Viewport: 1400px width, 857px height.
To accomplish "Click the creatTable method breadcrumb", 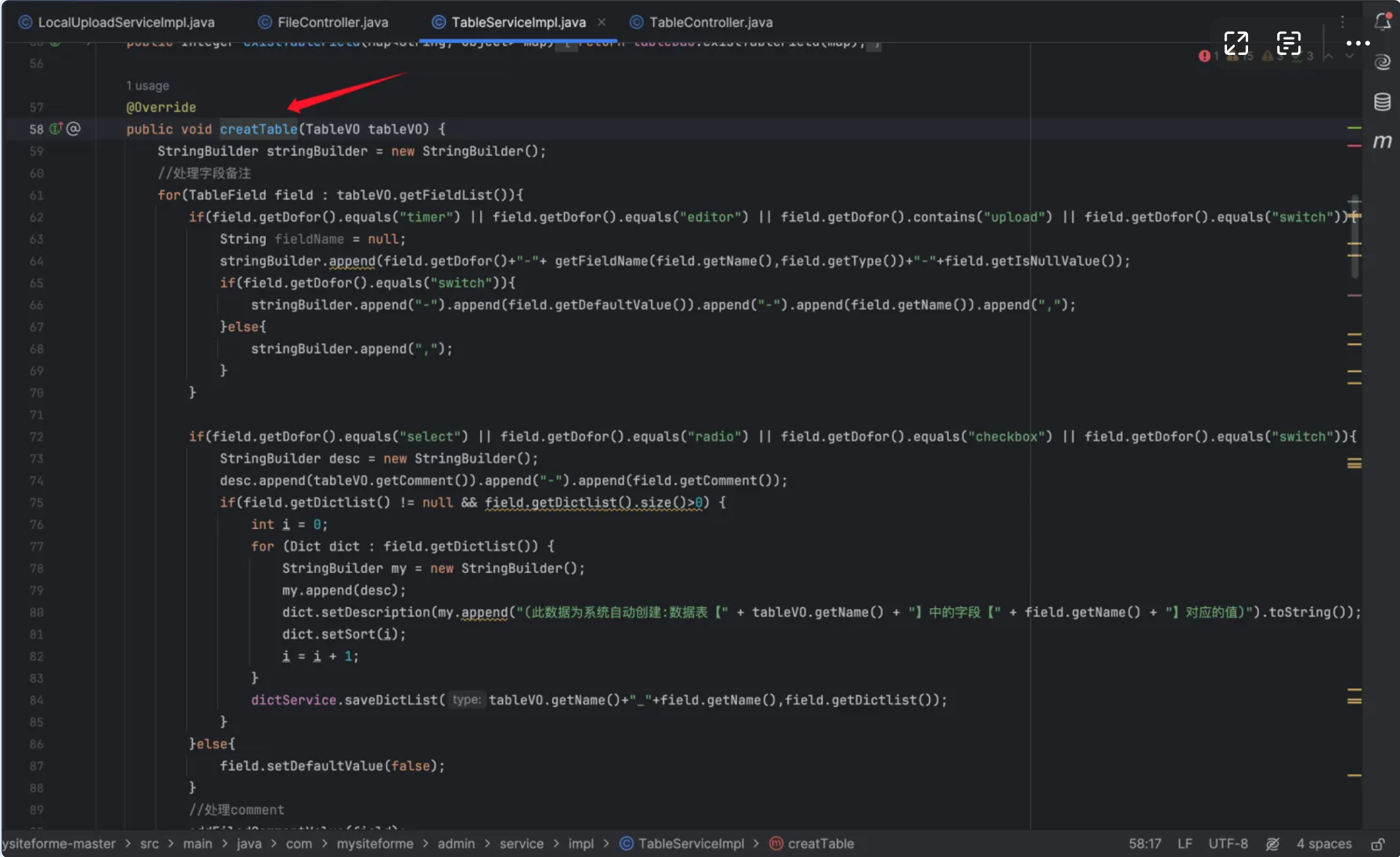I will coord(812,843).
